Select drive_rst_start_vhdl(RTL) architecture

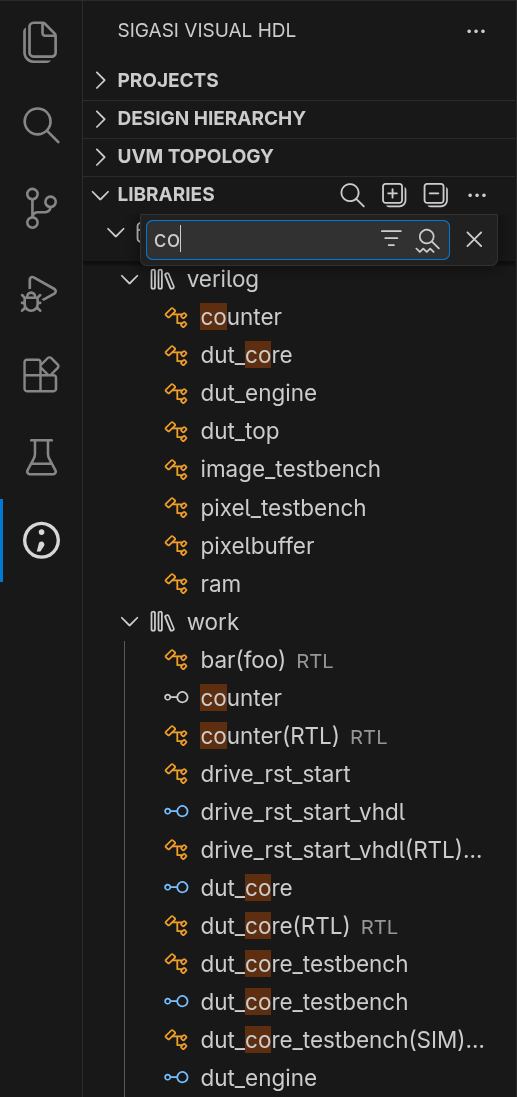point(341,850)
